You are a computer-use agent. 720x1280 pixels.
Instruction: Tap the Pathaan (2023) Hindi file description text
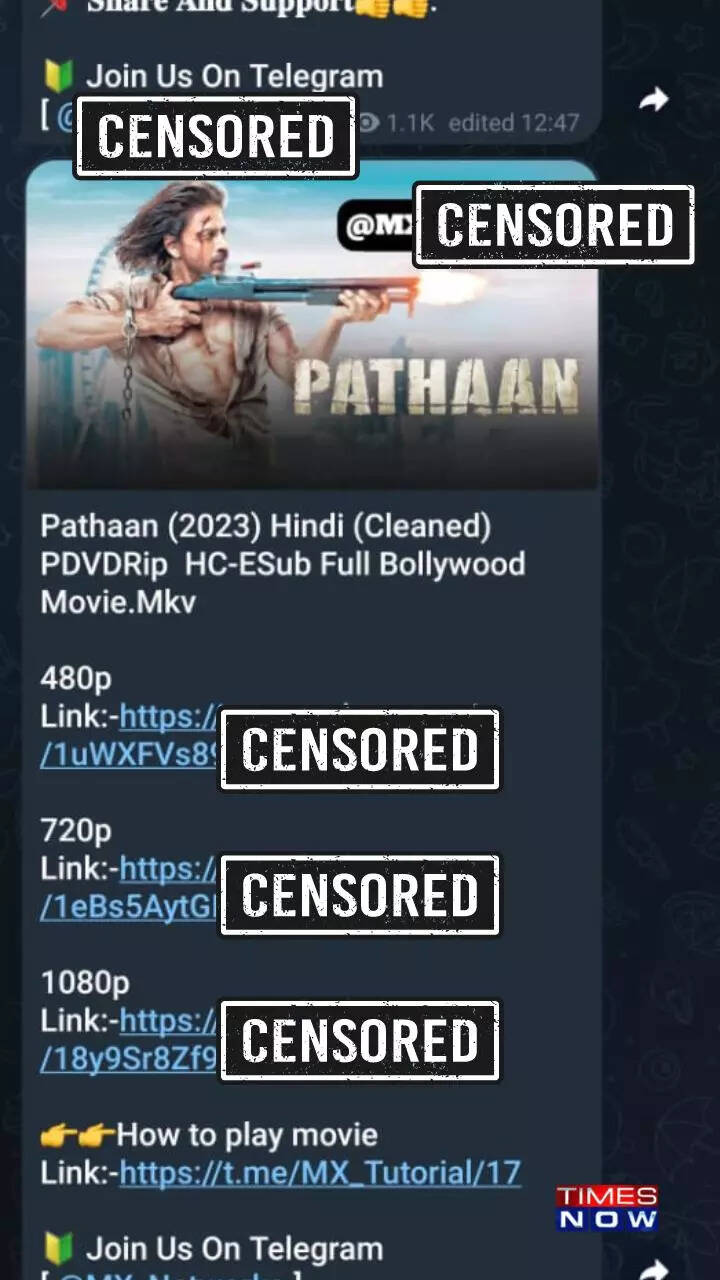tap(283, 564)
